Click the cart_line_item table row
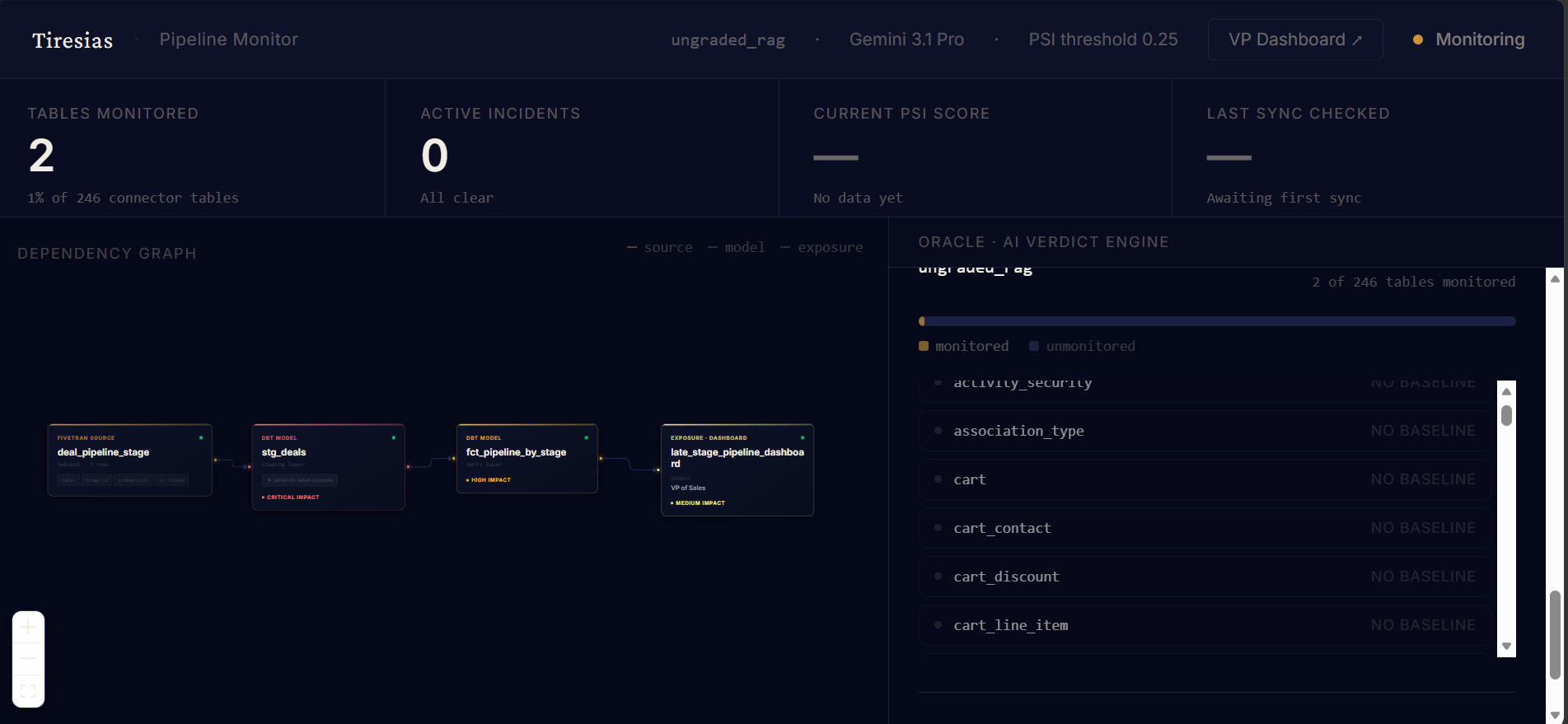 [x=1205, y=625]
